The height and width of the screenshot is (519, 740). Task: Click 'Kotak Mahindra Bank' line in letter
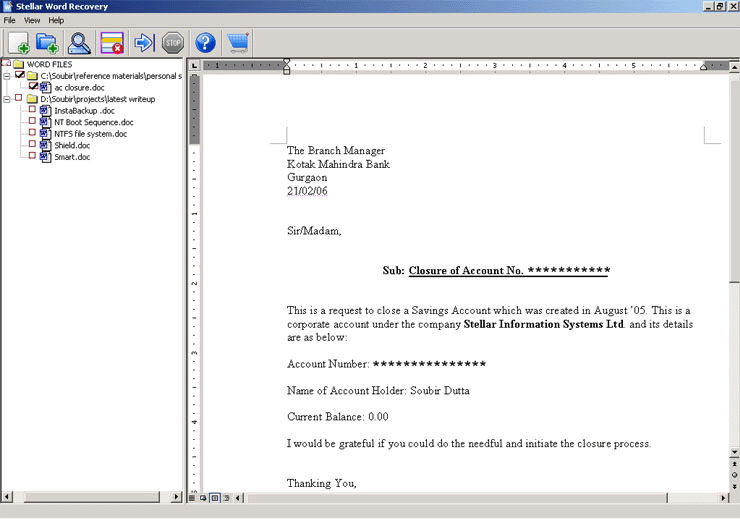tap(338, 164)
